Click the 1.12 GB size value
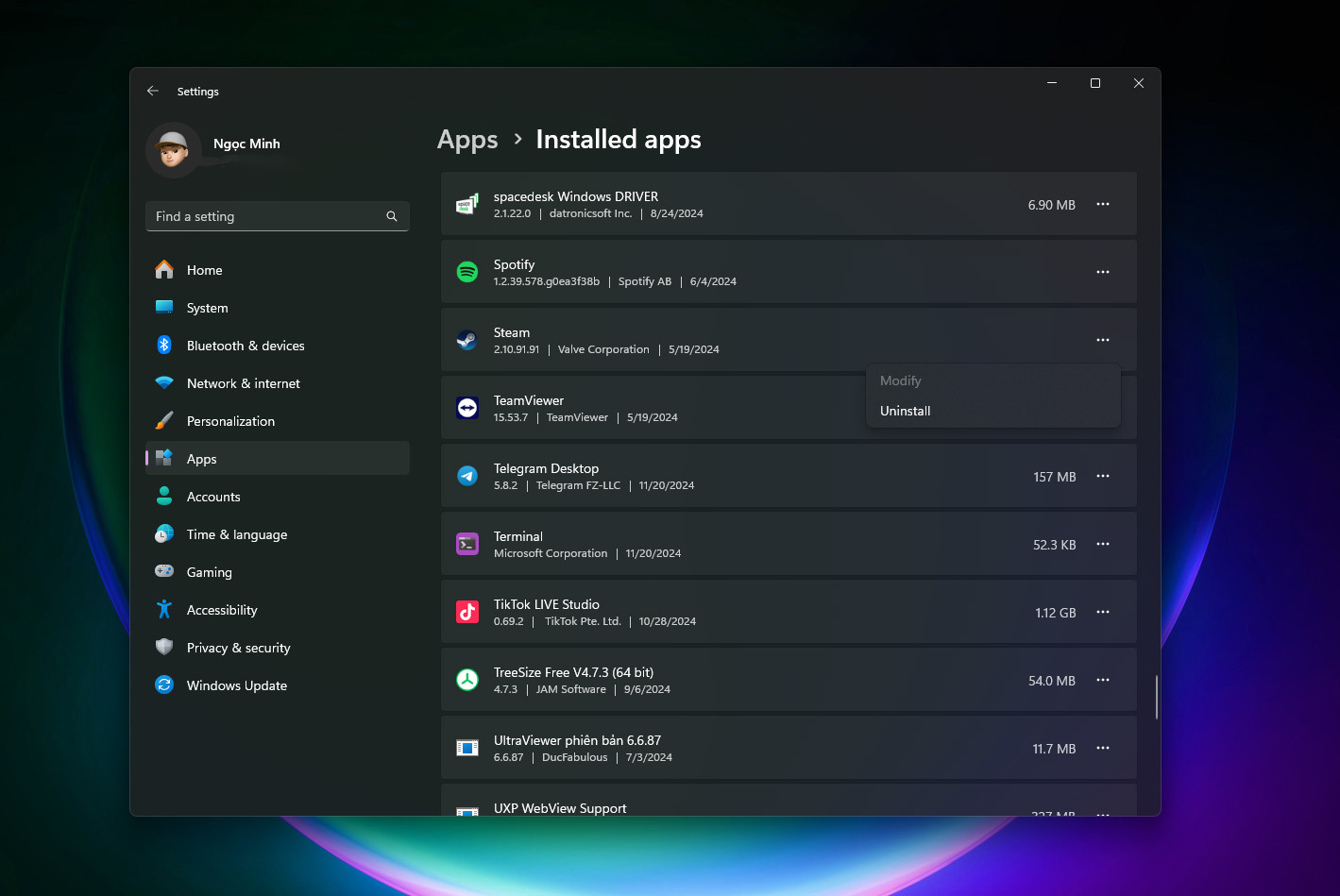Image resolution: width=1340 pixels, height=896 pixels. click(x=1056, y=613)
